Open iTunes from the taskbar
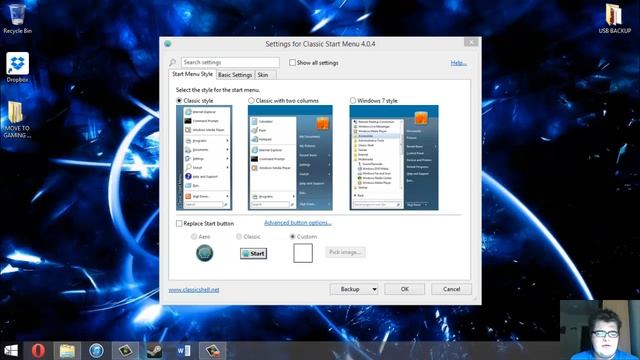 tap(96, 351)
